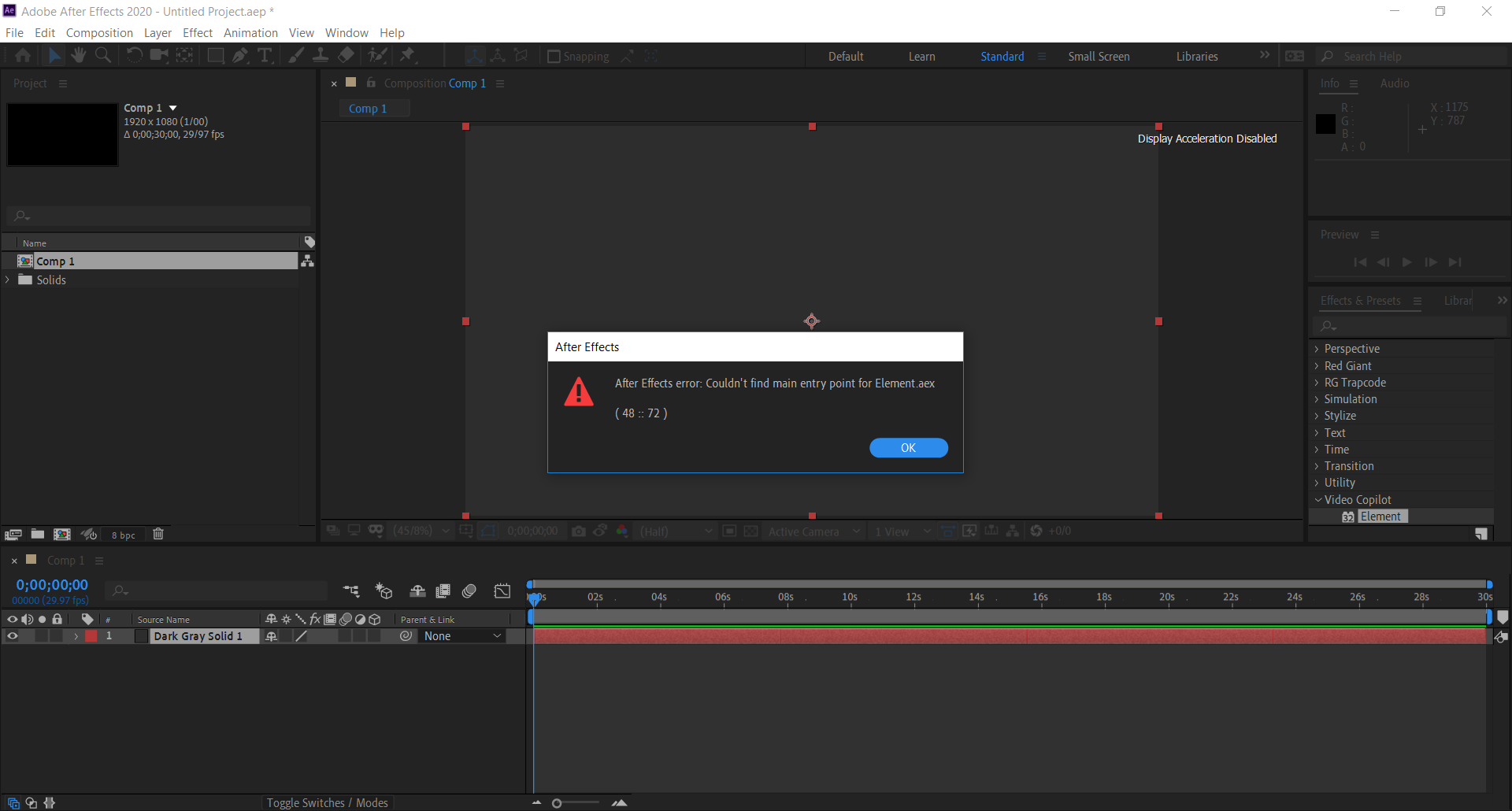Switch to the Default workspace
Screen dimensions: 1512x811
(846, 57)
